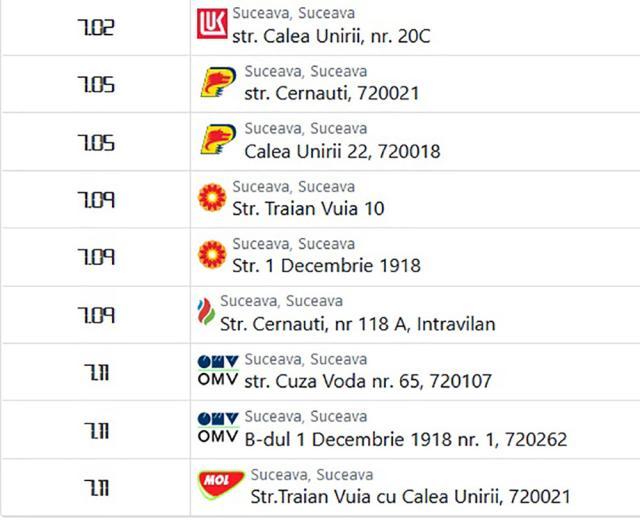Click the Rompetrol logo at Str. 1 Decembrie 1918
640x520 pixels.
pyautogui.click(x=212, y=254)
